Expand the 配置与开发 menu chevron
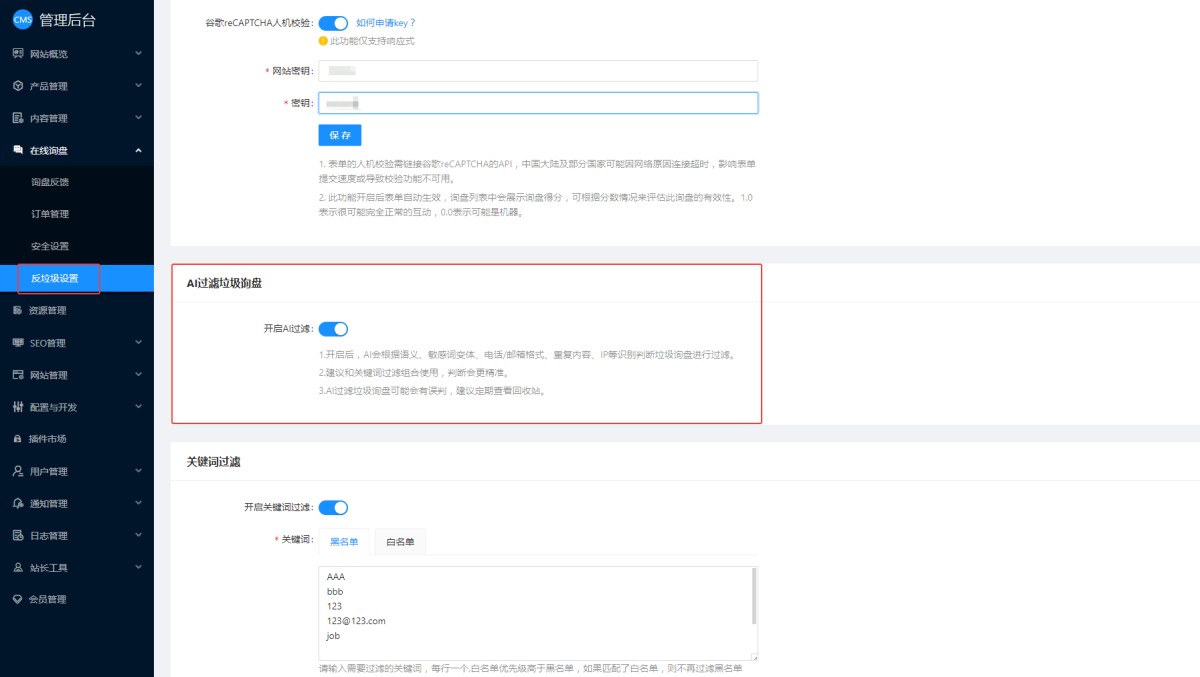 (138, 407)
